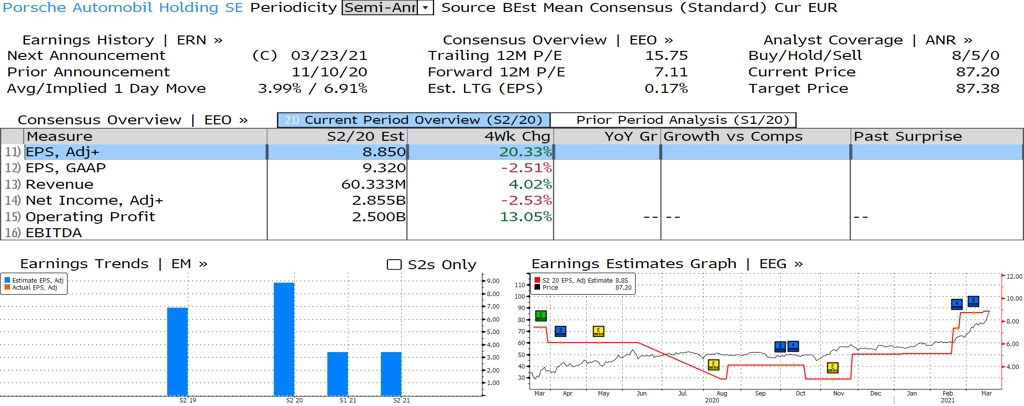Click red S2 20 EPS legend swatch
Screen dimensions: 1024x406
click(x=537, y=280)
